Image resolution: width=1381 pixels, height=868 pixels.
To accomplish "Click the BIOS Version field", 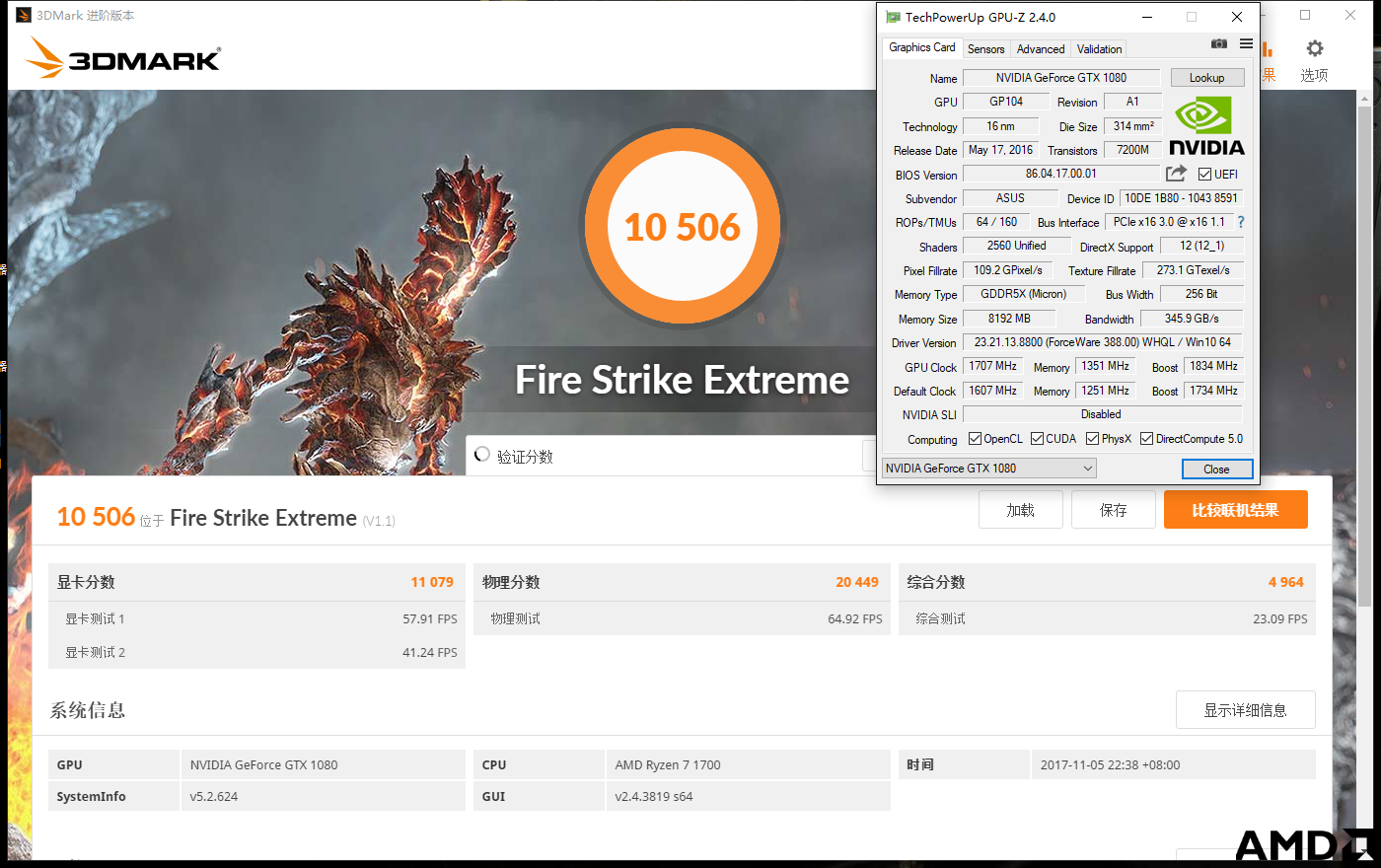I will point(1060,174).
